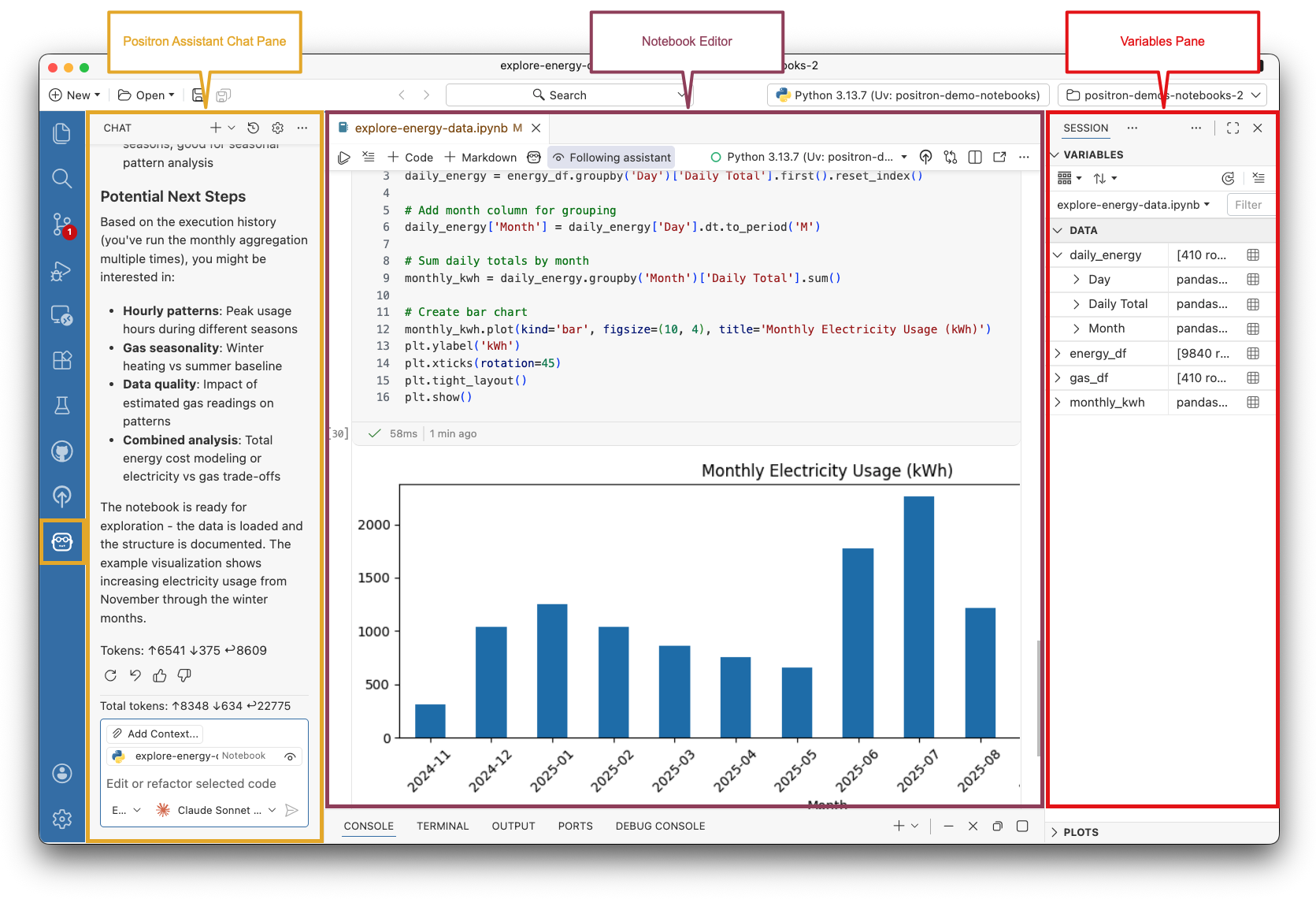Click the Add Context button in chat input
Screen dimensions: 1316x899
point(154,734)
